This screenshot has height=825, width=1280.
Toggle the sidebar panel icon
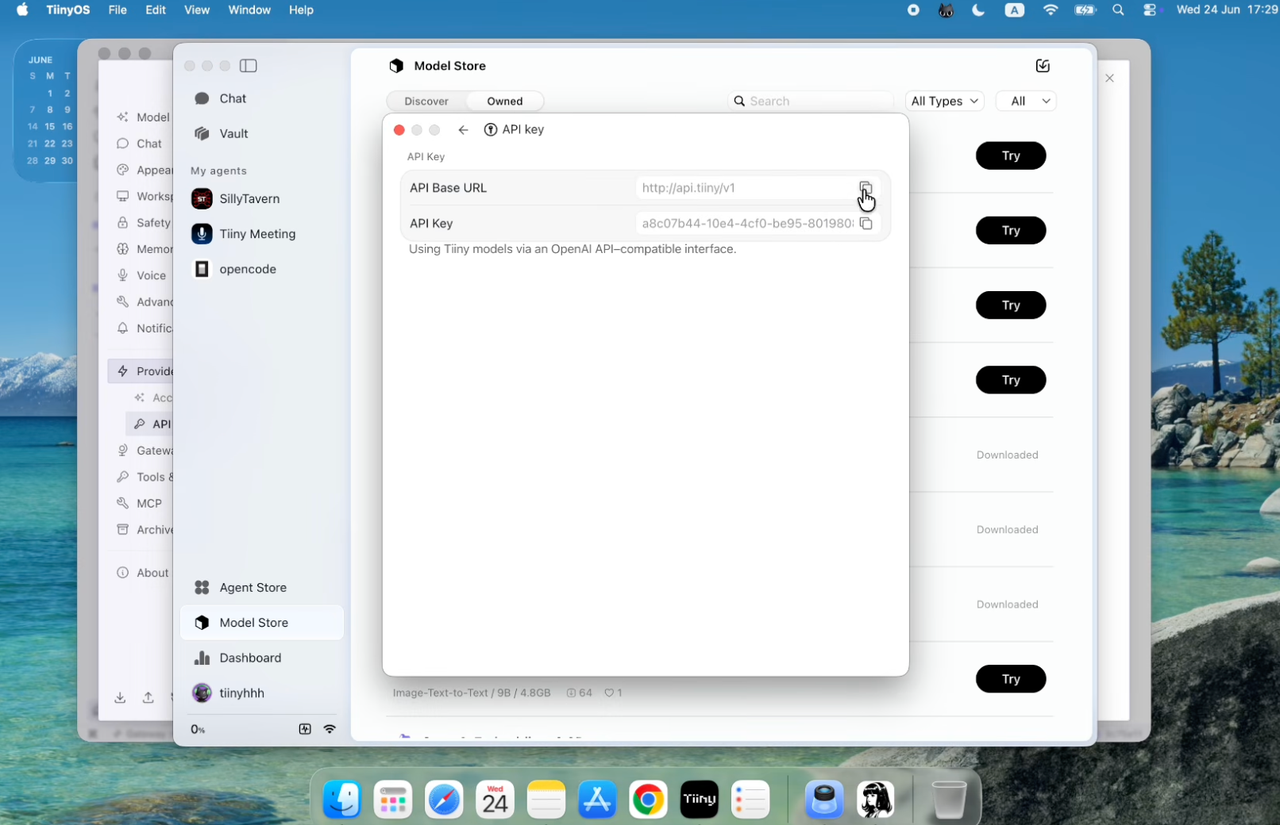pos(249,66)
